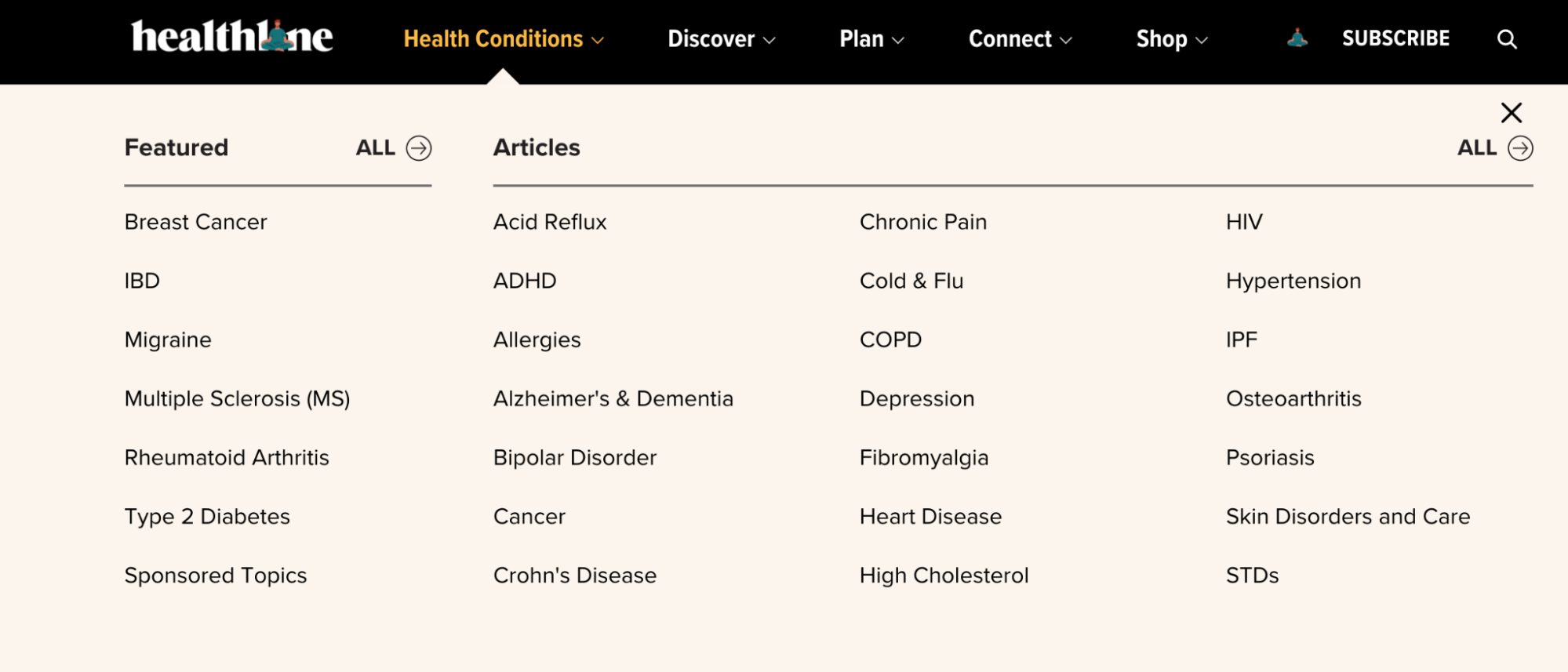Viewport: 1568px width, 672px height.
Task: Close the Health Conditions mega menu with the X
Action: pyautogui.click(x=1511, y=112)
